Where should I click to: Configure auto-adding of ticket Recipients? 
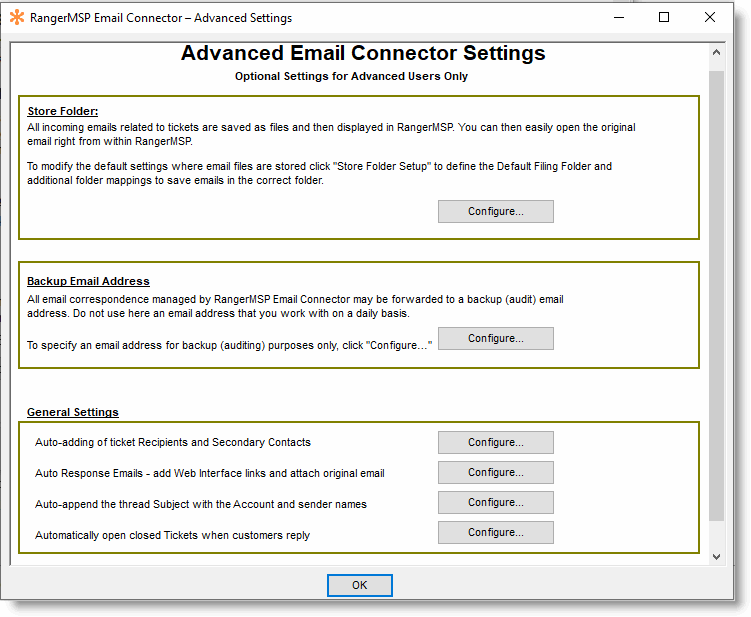pos(495,442)
